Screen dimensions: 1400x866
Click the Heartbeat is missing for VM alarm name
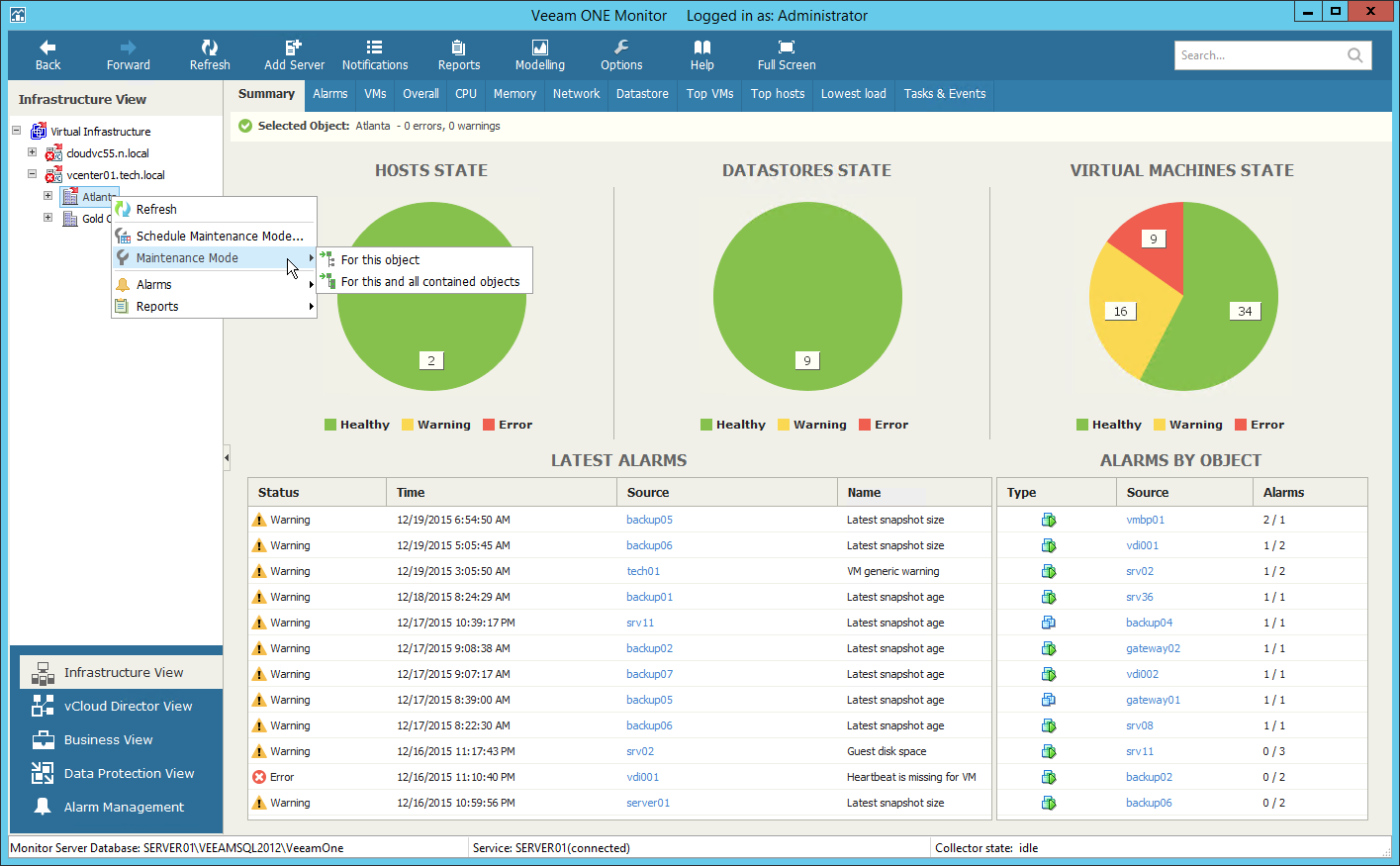pyautogui.click(x=911, y=777)
